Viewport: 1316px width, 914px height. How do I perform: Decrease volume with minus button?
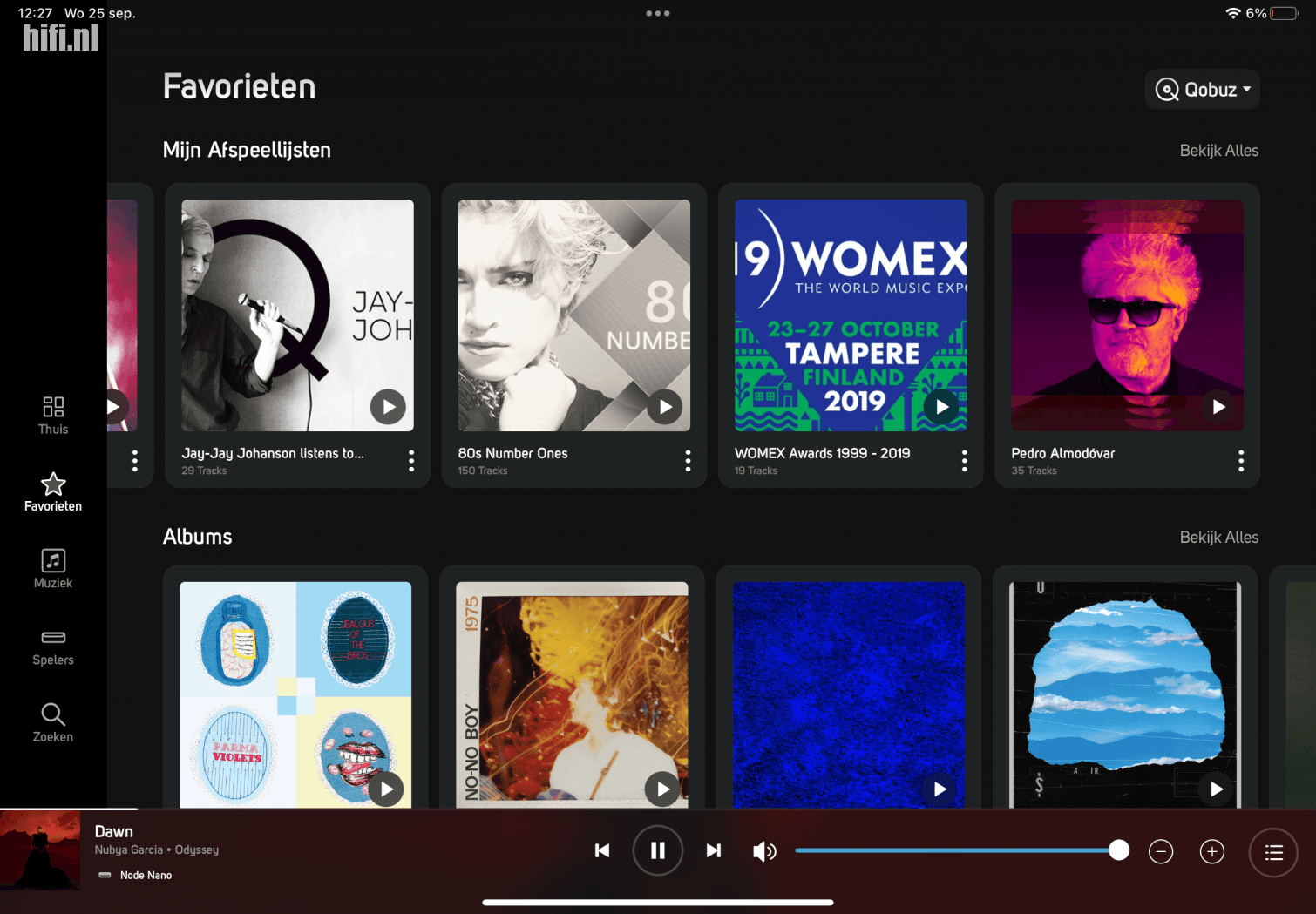[x=1161, y=851]
